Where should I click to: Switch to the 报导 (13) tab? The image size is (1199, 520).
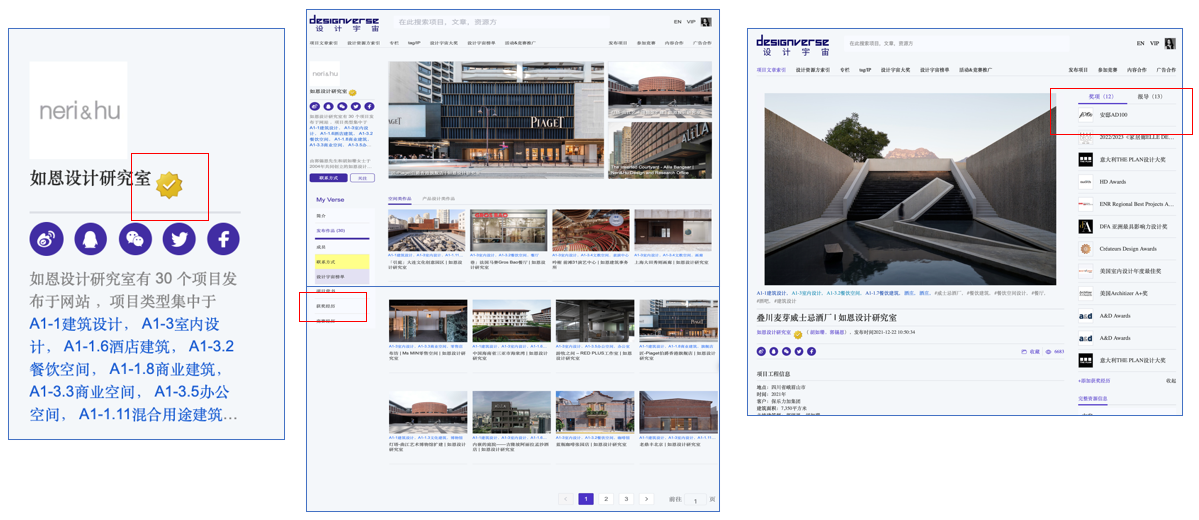[1150, 97]
